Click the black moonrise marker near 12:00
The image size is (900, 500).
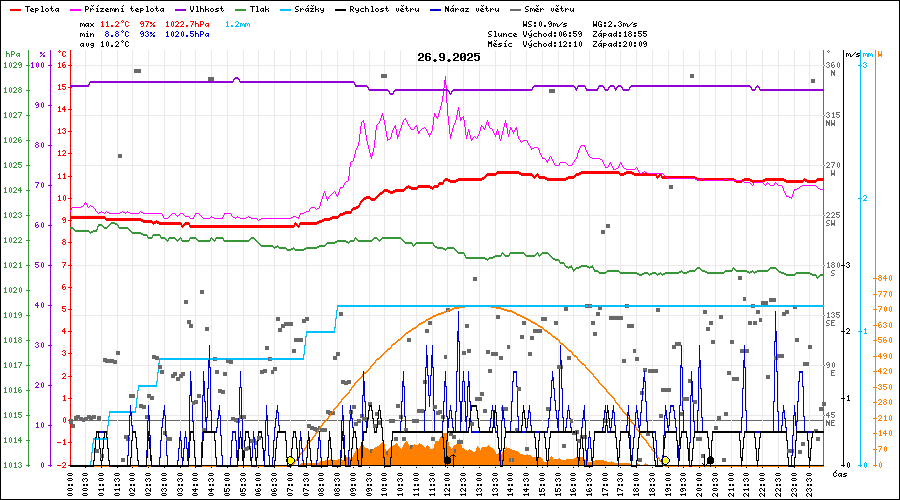[x=447, y=461]
